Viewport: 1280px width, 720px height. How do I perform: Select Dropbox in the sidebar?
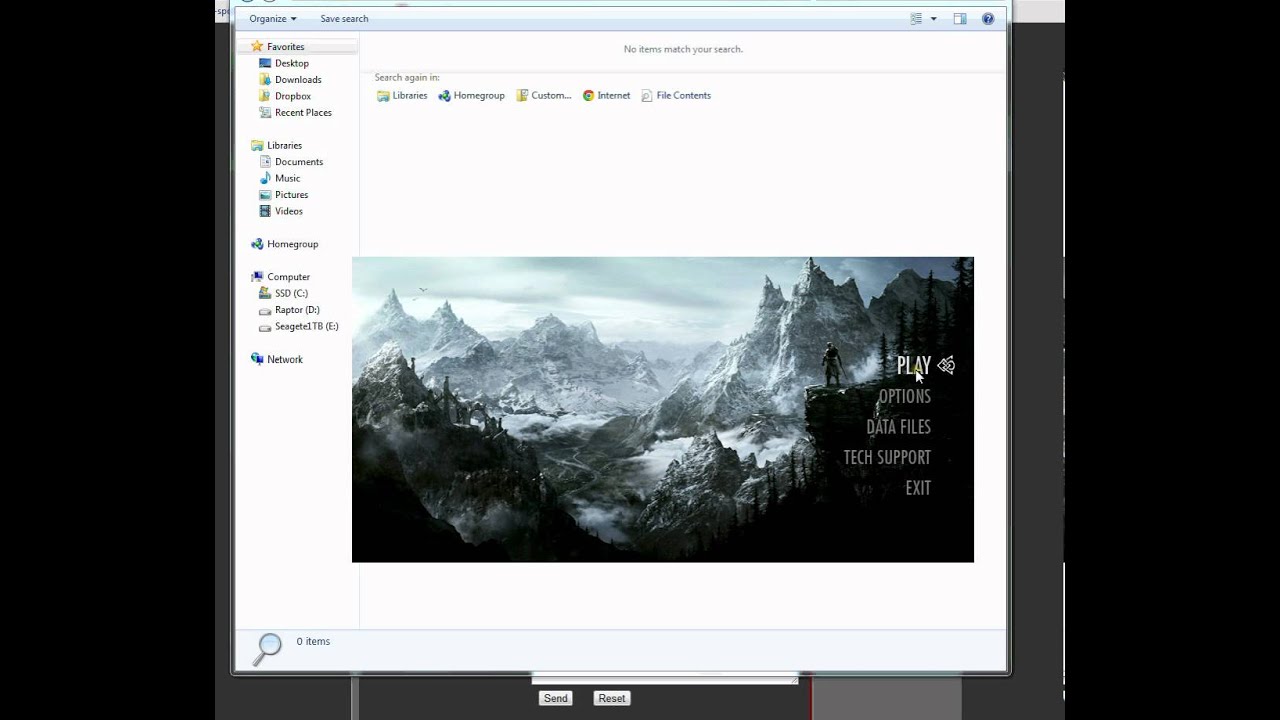point(293,96)
